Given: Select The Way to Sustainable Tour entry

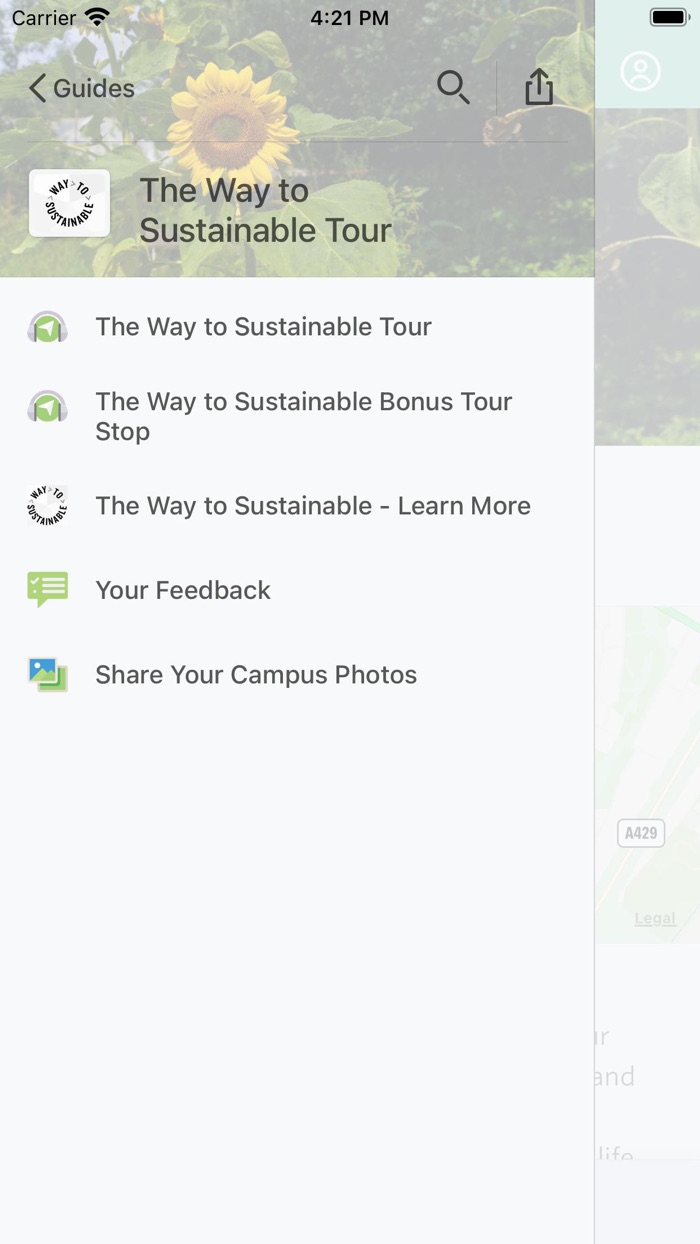Looking at the screenshot, I should pyautogui.click(x=263, y=326).
